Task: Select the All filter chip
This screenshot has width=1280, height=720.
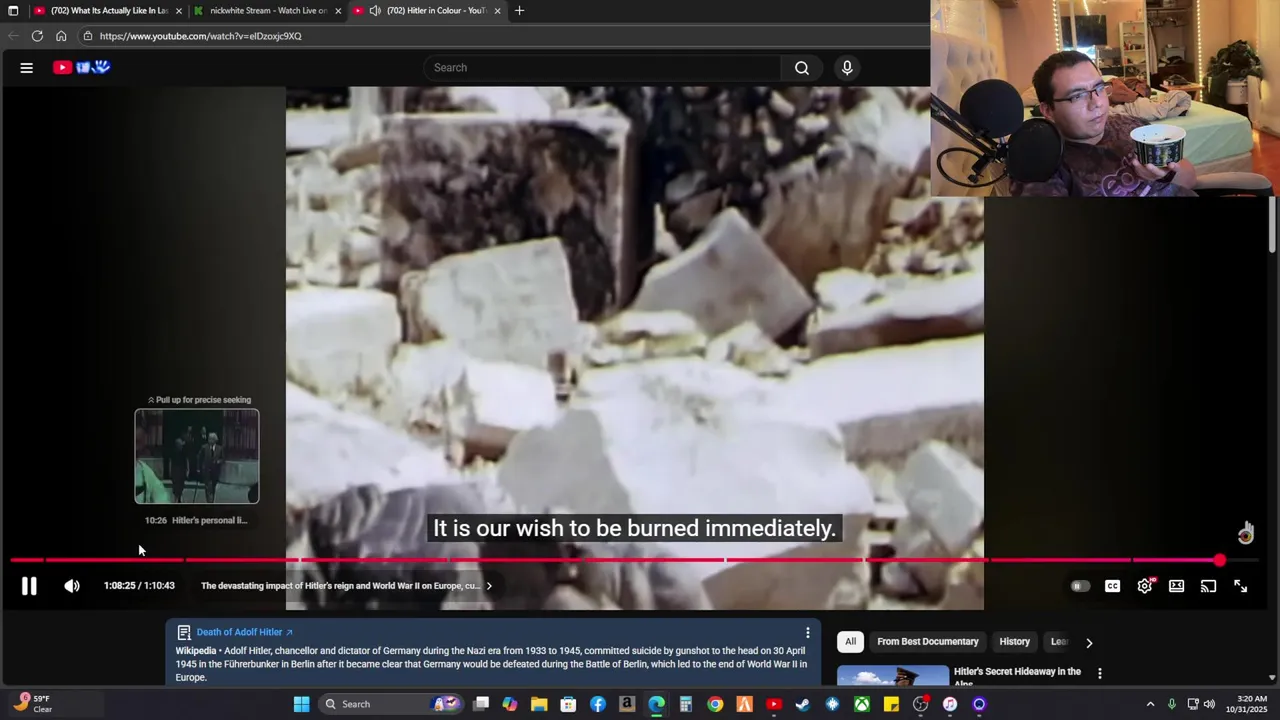Action: point(850,642)
